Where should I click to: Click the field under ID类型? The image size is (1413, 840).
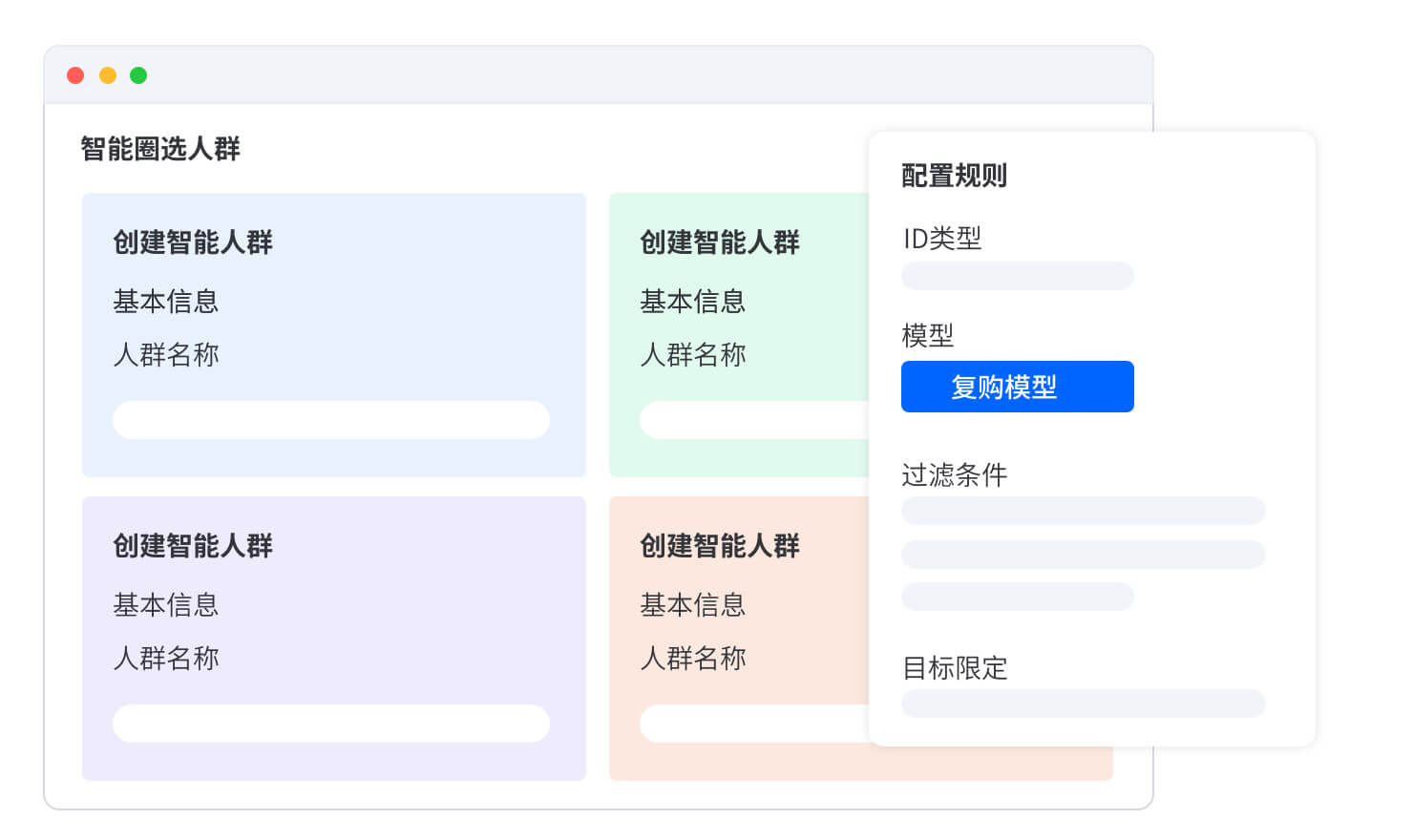(x=1017, y=276)
